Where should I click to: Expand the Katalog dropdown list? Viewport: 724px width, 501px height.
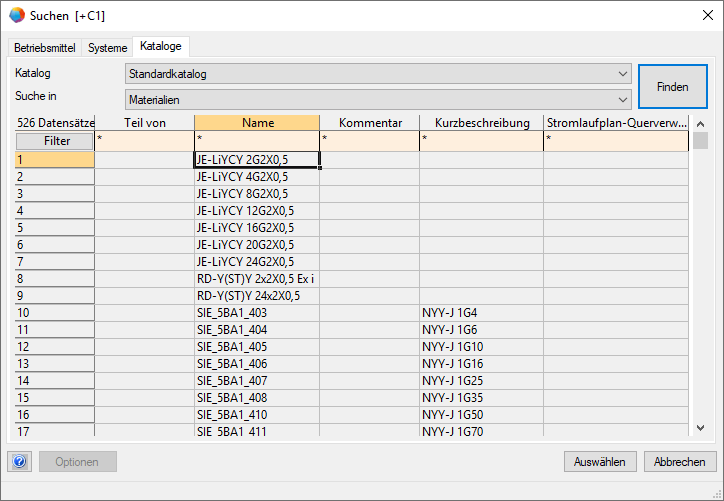point(623,74)
